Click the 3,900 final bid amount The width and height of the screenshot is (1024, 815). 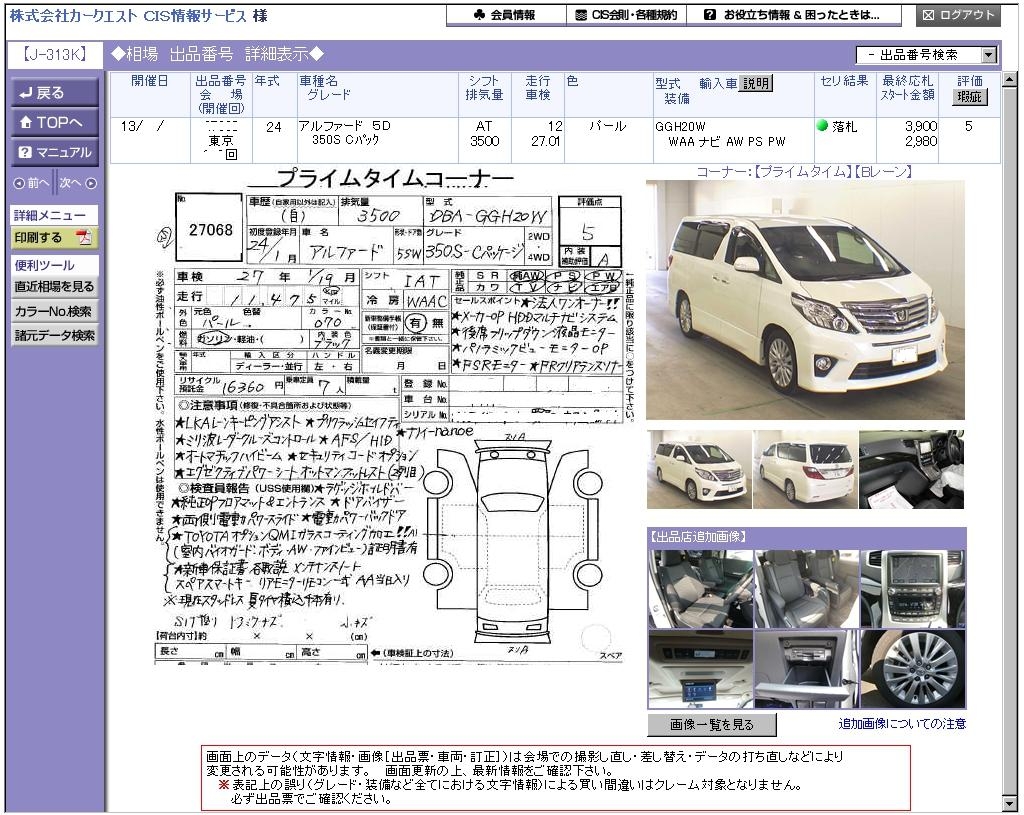(921, 125)
